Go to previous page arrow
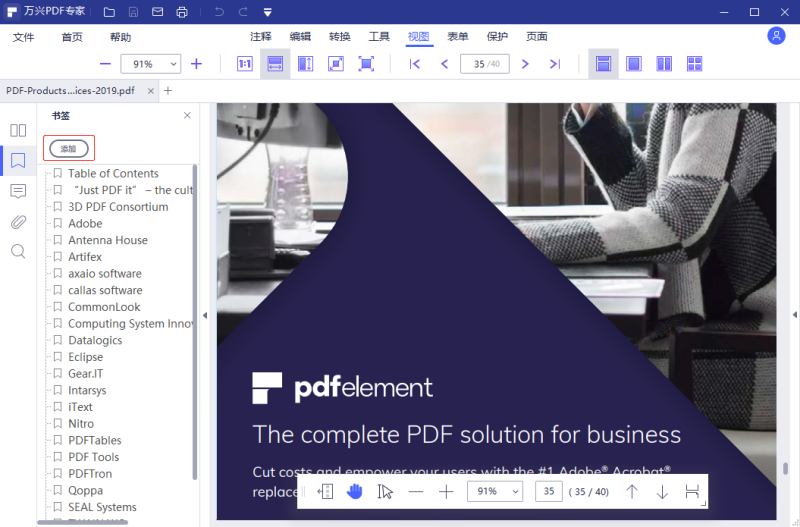The height and width of the screenshot is (527, 800). 444,64
